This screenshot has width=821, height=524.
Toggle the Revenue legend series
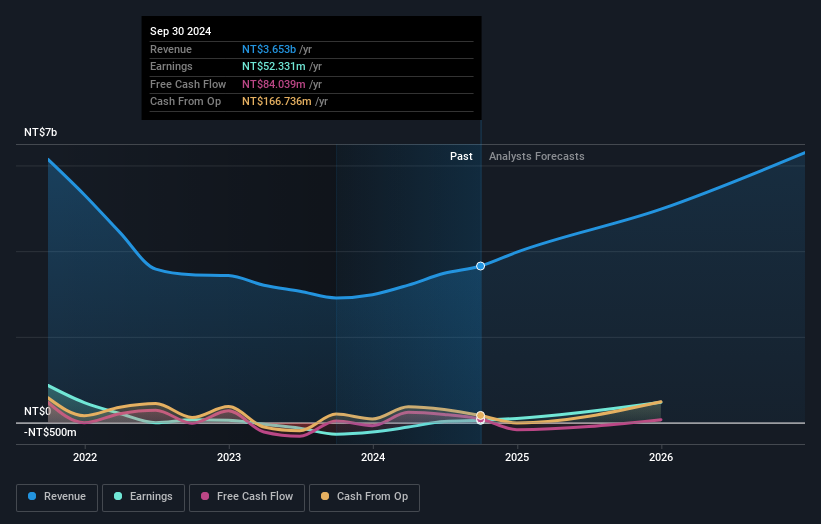click(x=57, y=497)
